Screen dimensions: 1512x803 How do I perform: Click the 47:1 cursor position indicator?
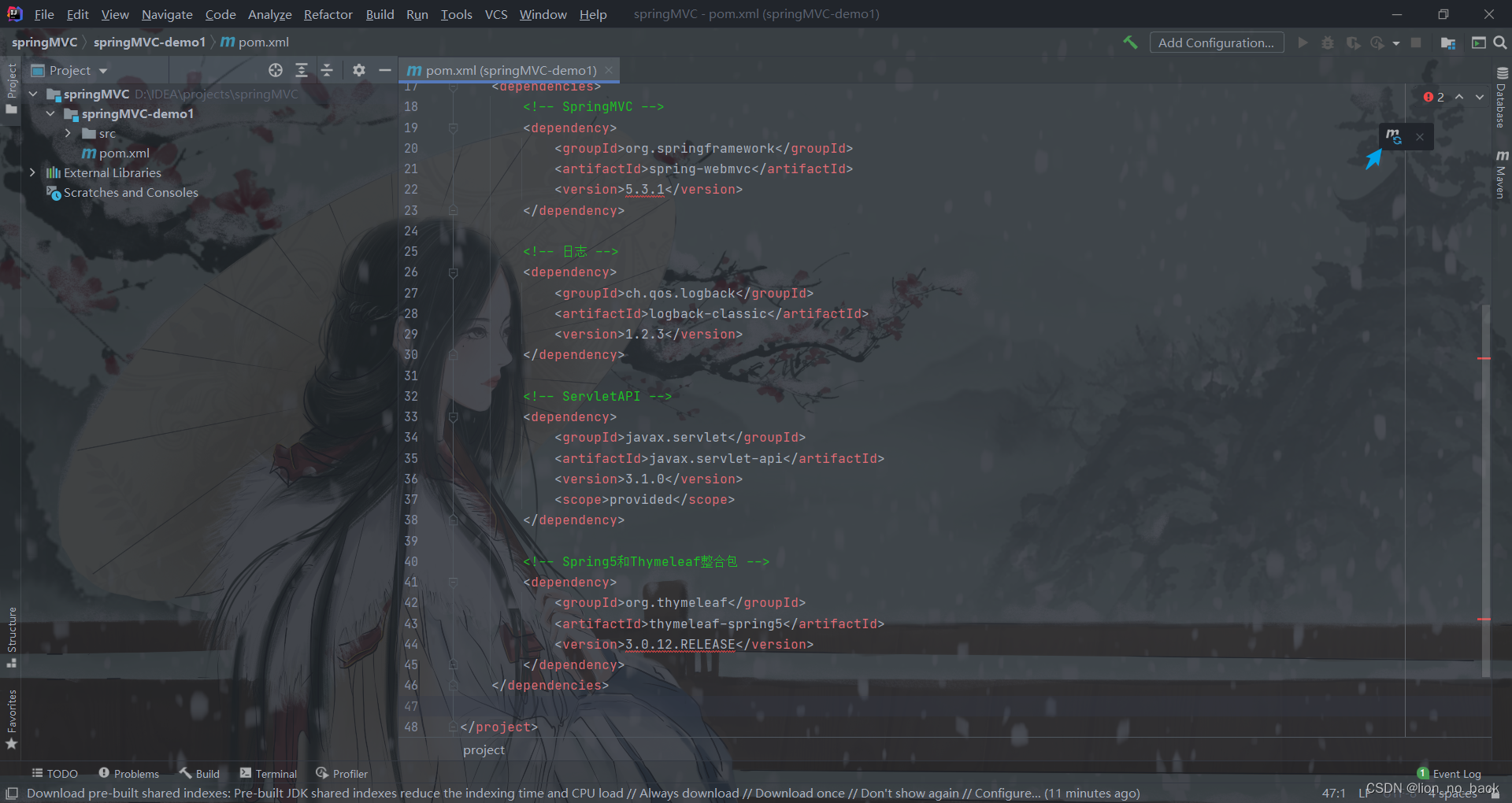coord(1333,793)
